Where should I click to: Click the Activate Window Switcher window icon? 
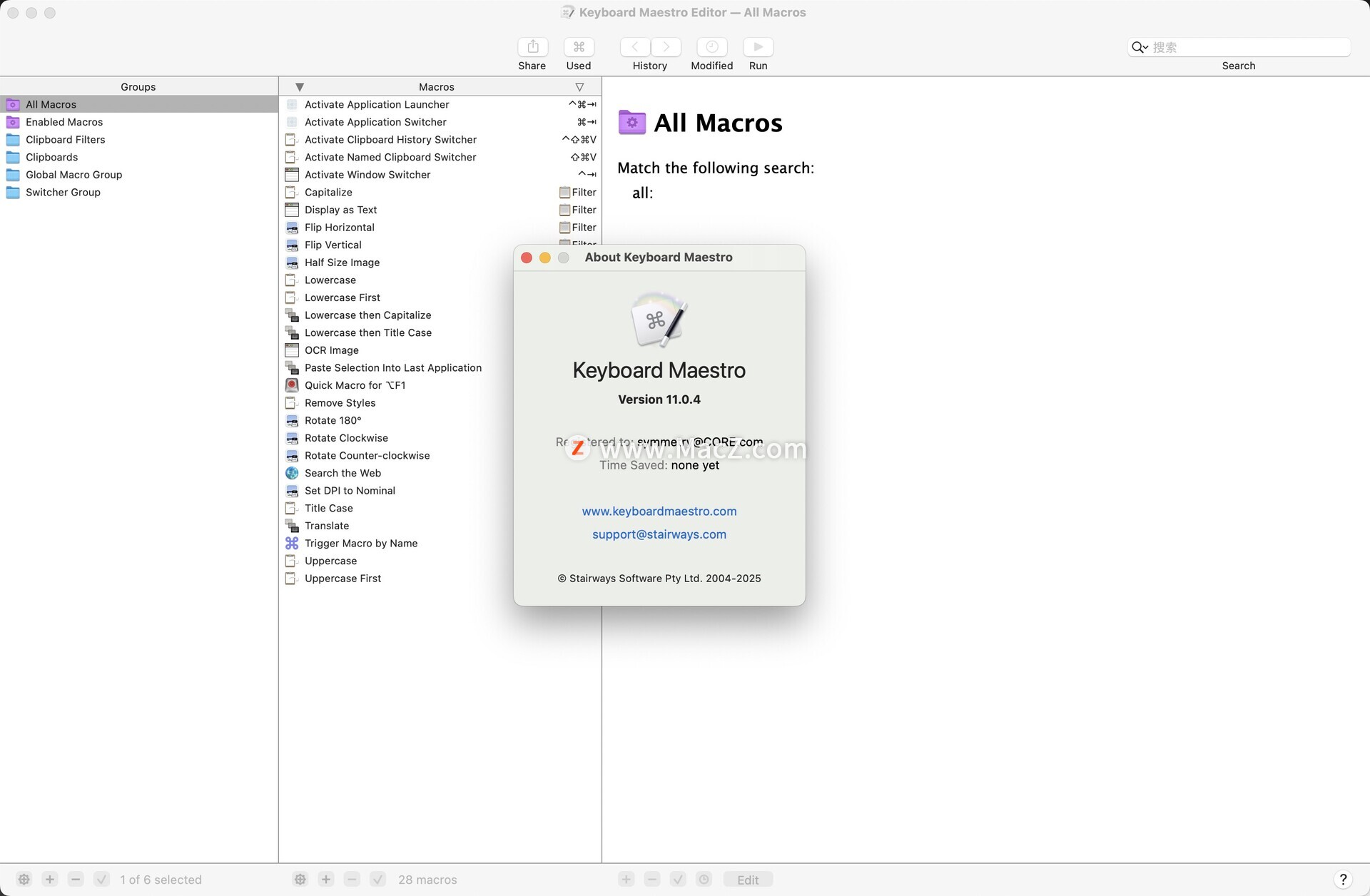point(291,175)
